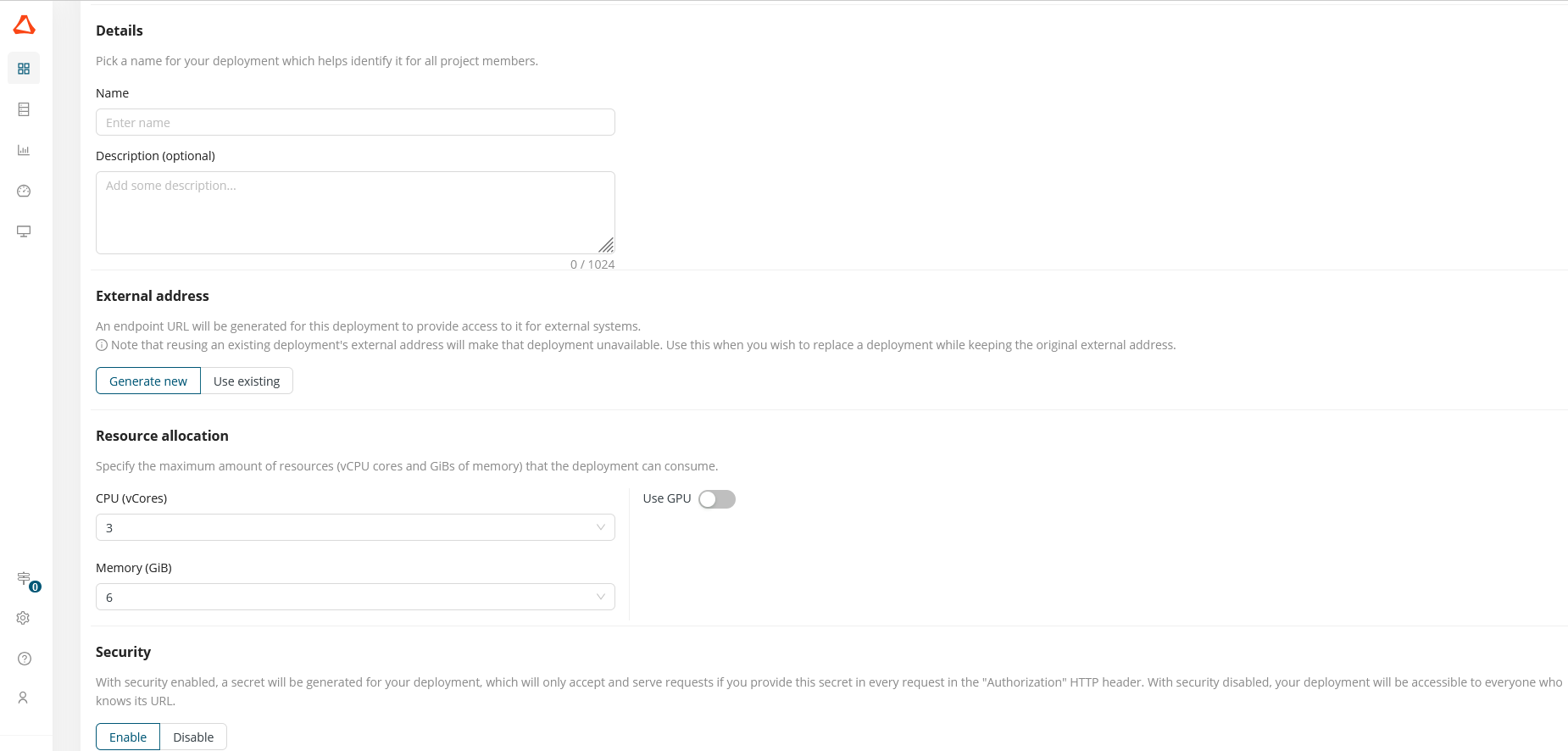
Task: Select Generate new external address option
Action: (148, 381)
